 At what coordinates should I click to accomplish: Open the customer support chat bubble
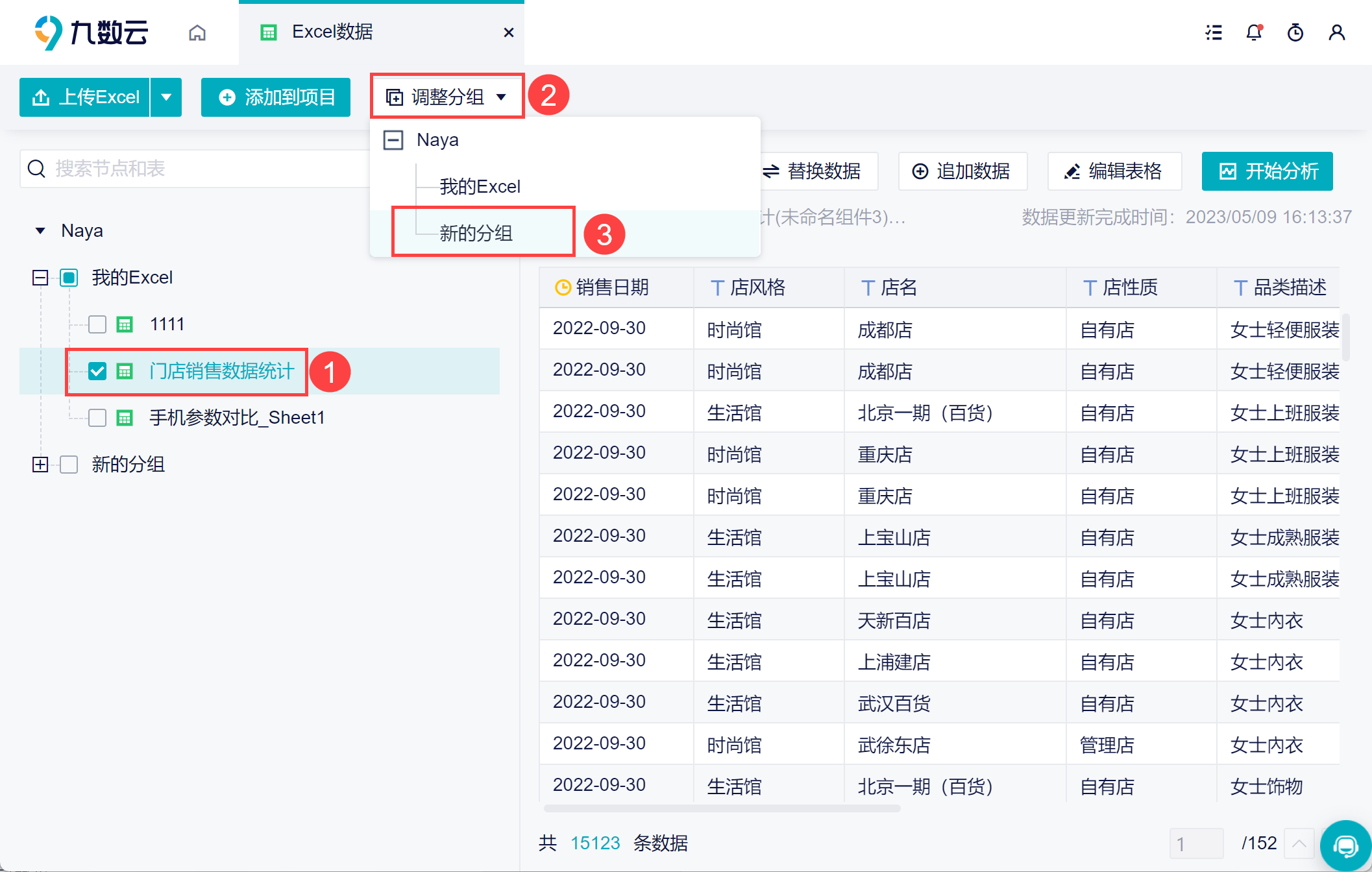tap(1345, 846)
